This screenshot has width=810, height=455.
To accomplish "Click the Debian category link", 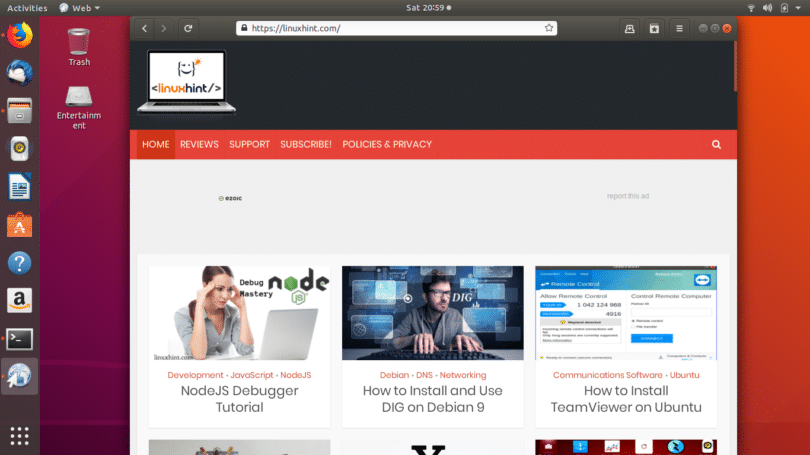I will pos(394,375).
